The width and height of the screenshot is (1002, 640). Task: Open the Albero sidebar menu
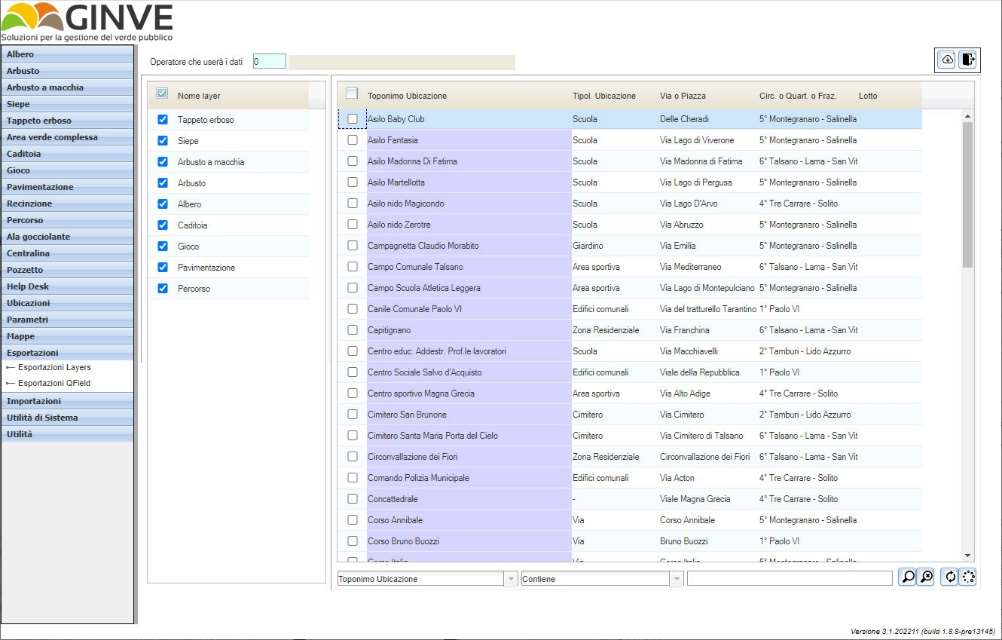pyautogui.click(x=67, y=54)
